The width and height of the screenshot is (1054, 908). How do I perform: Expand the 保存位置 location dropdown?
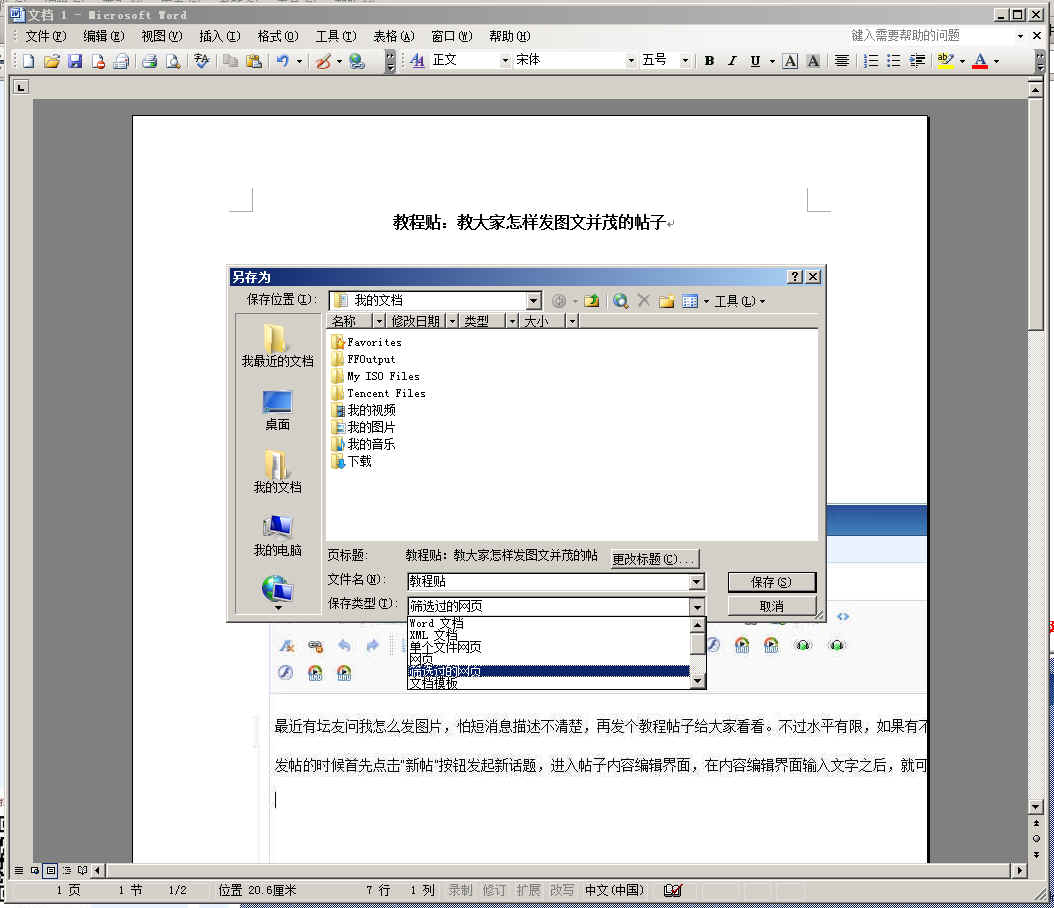pos(533,301)
